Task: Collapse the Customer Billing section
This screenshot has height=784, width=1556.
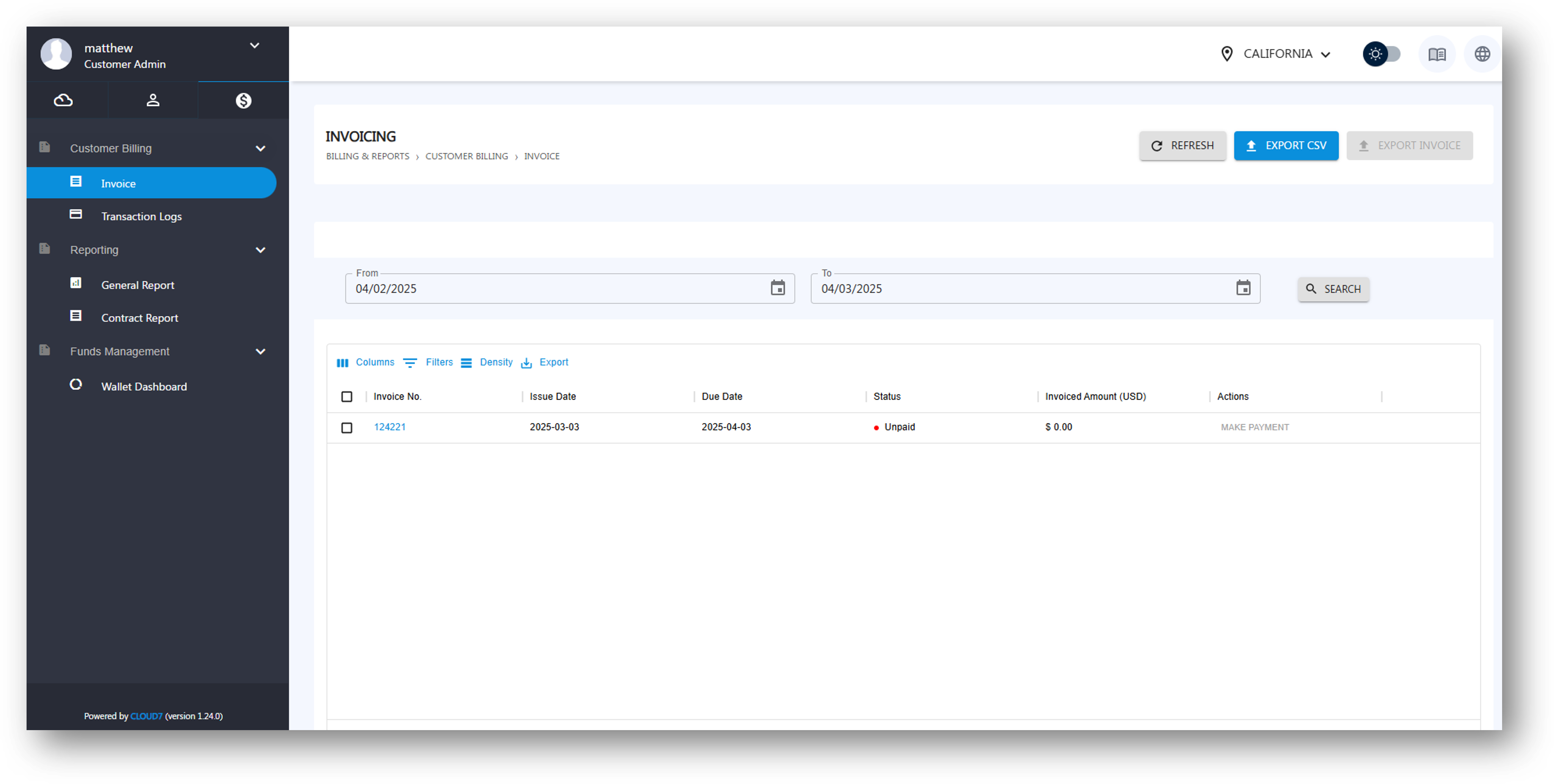Action: coord(260,149)
